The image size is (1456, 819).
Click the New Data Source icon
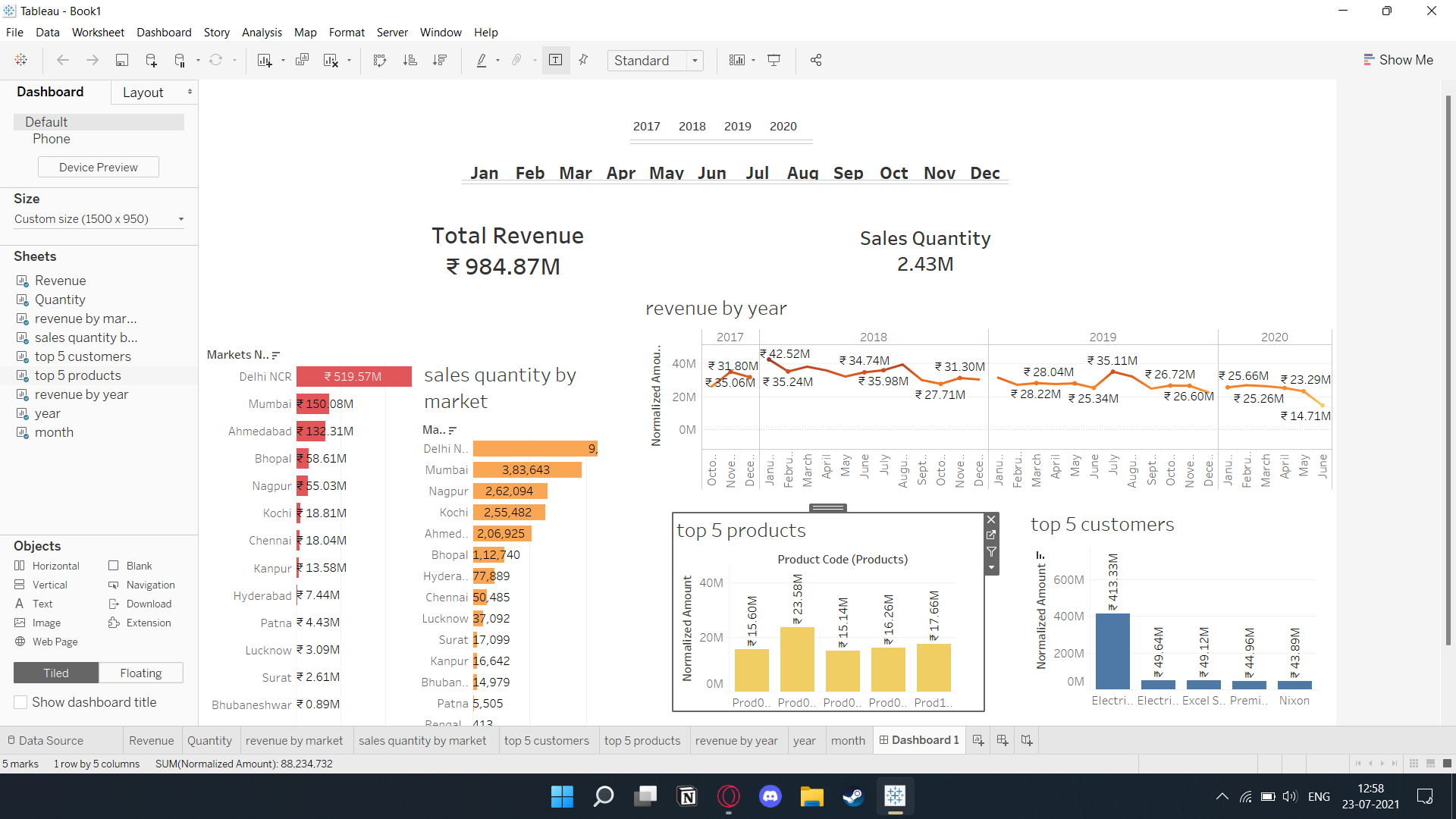150,60
